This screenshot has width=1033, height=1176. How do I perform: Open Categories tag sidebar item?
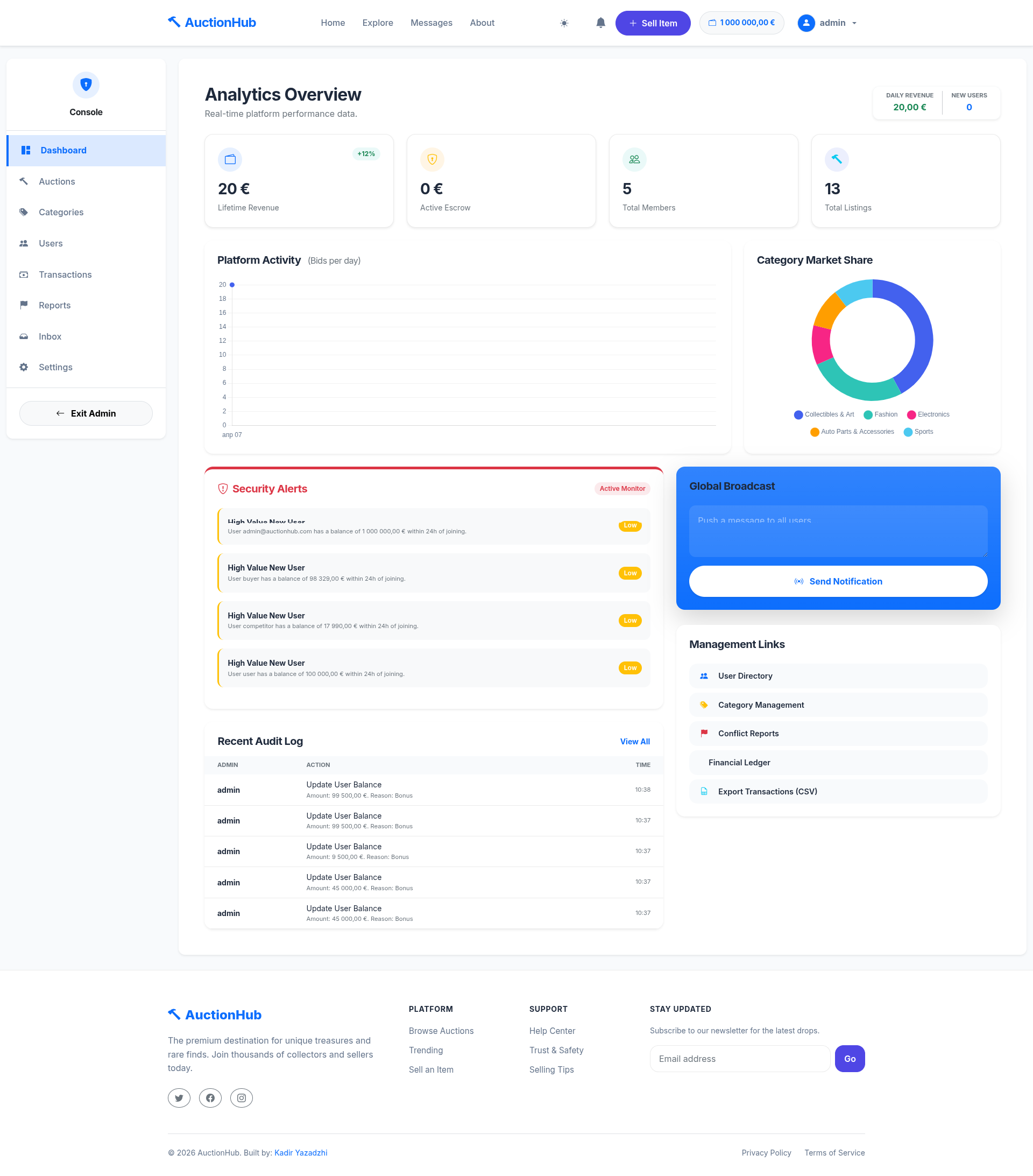86,212
